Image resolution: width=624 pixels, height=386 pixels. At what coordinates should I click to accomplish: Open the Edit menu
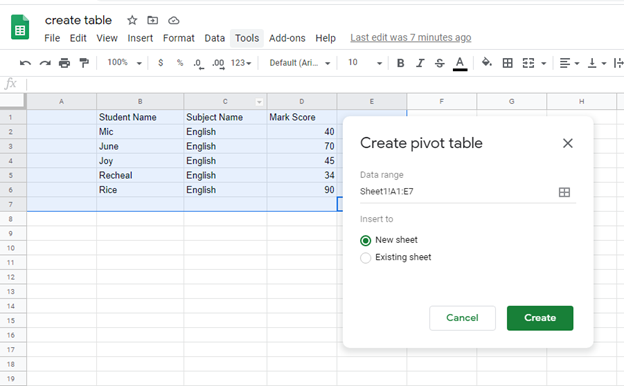78,38
